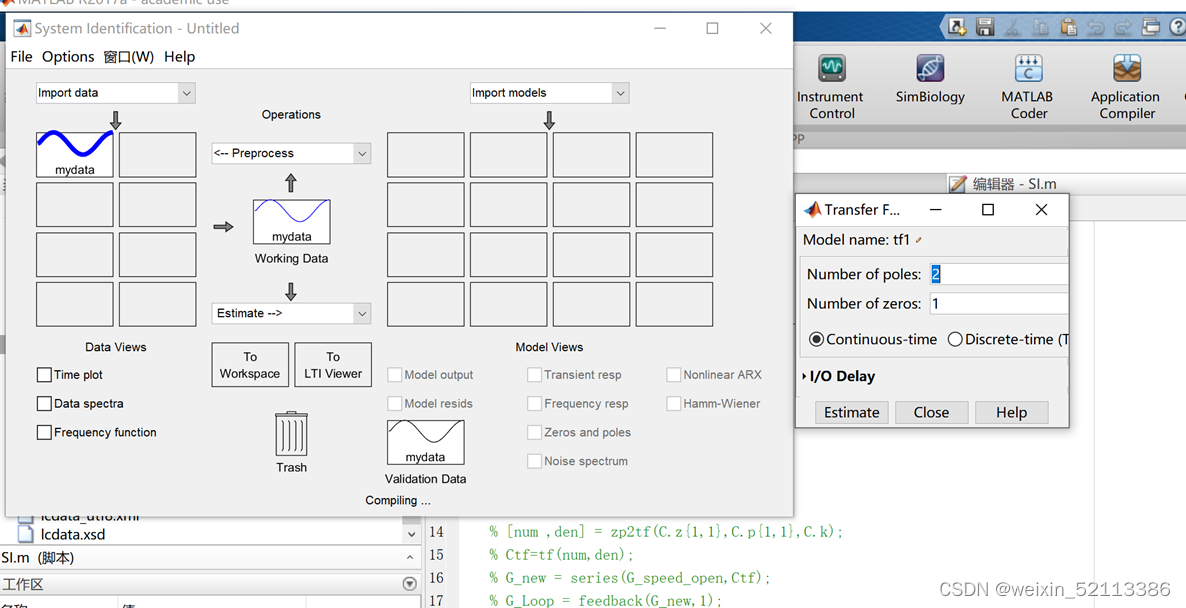Screen dimensions: 1186x608
Task: Click the 工作区 workspace panel title
Action: click(x=23, y=585)
